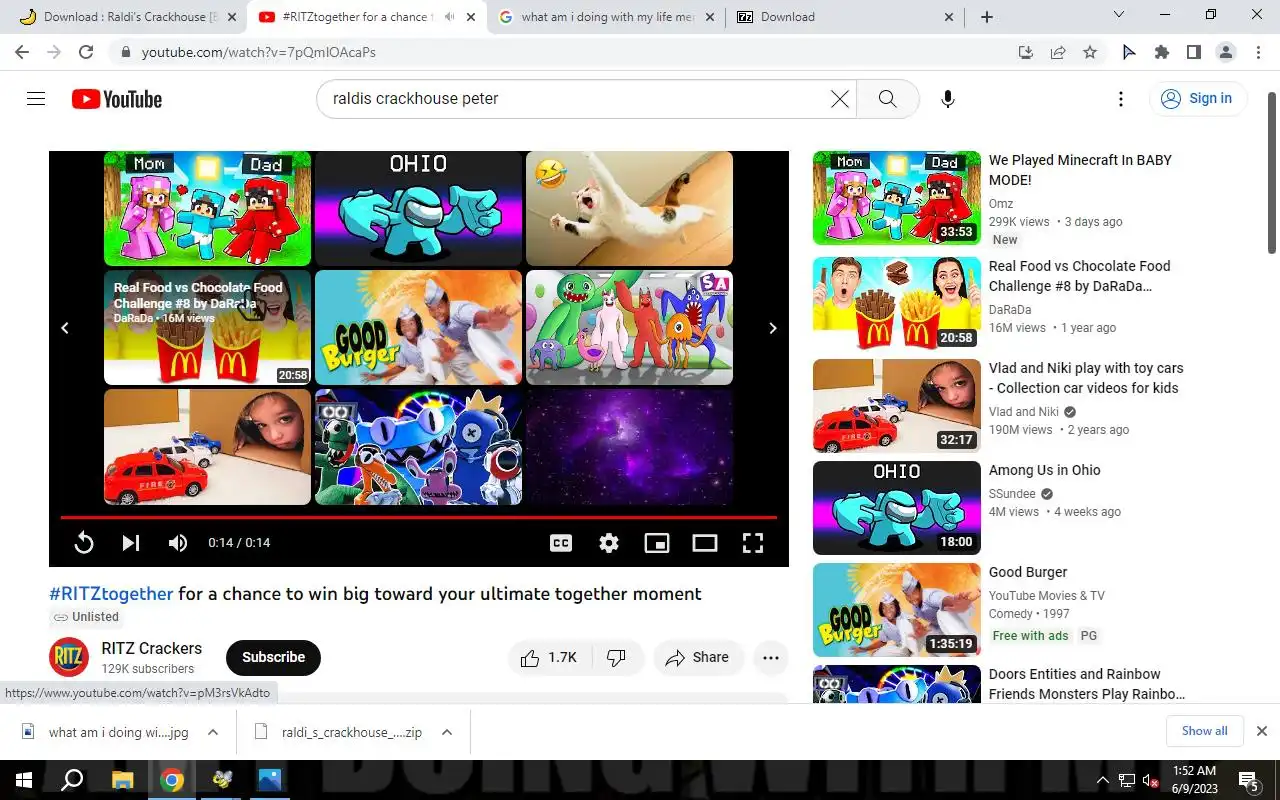1280x800 pixels.
Task: Show previous endscreen suggestions
Action: point(65,328)
